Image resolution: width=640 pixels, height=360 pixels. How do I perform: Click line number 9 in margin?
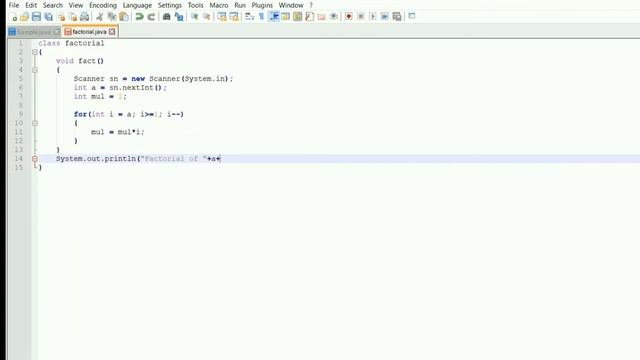click(x=20, y=114)
